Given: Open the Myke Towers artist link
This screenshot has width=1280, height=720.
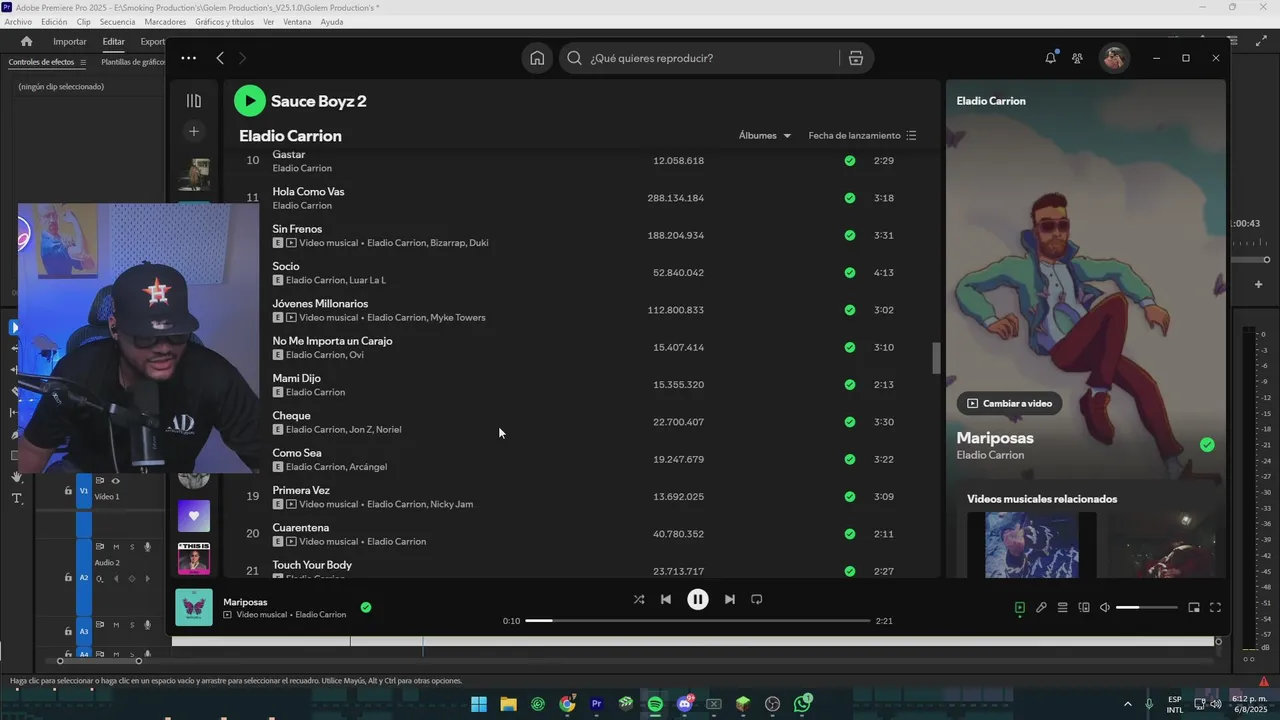Looking at the screenshot, I should coord(458,318).
